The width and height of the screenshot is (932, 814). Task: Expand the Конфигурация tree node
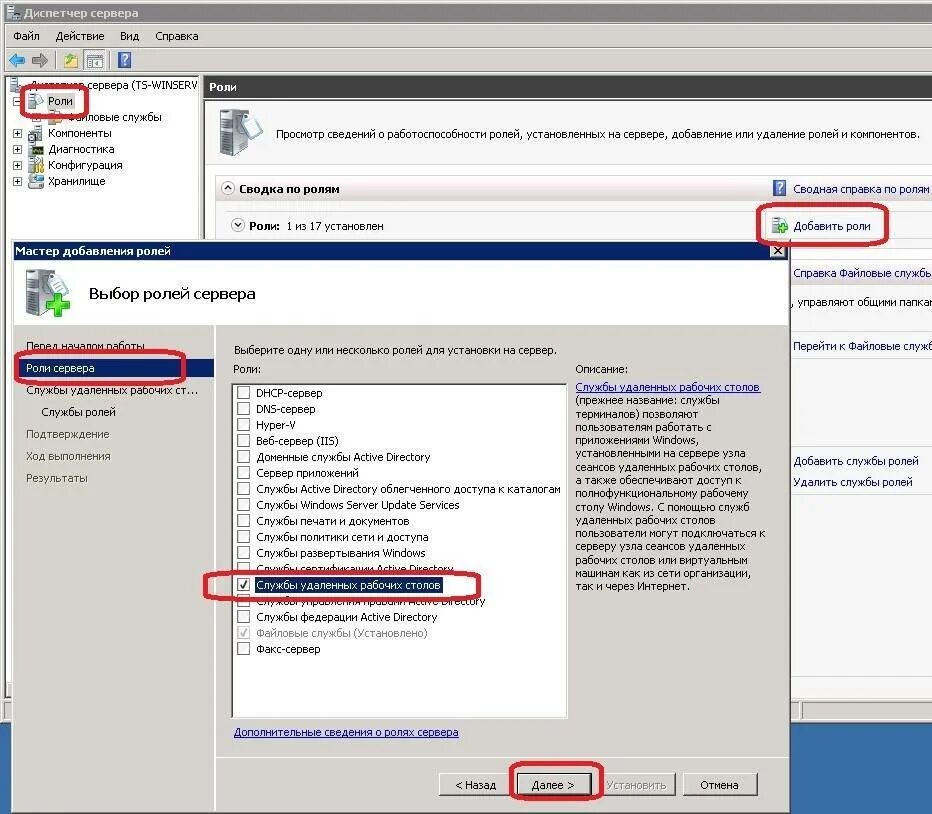pyautogui.click(x=17, y=165)
